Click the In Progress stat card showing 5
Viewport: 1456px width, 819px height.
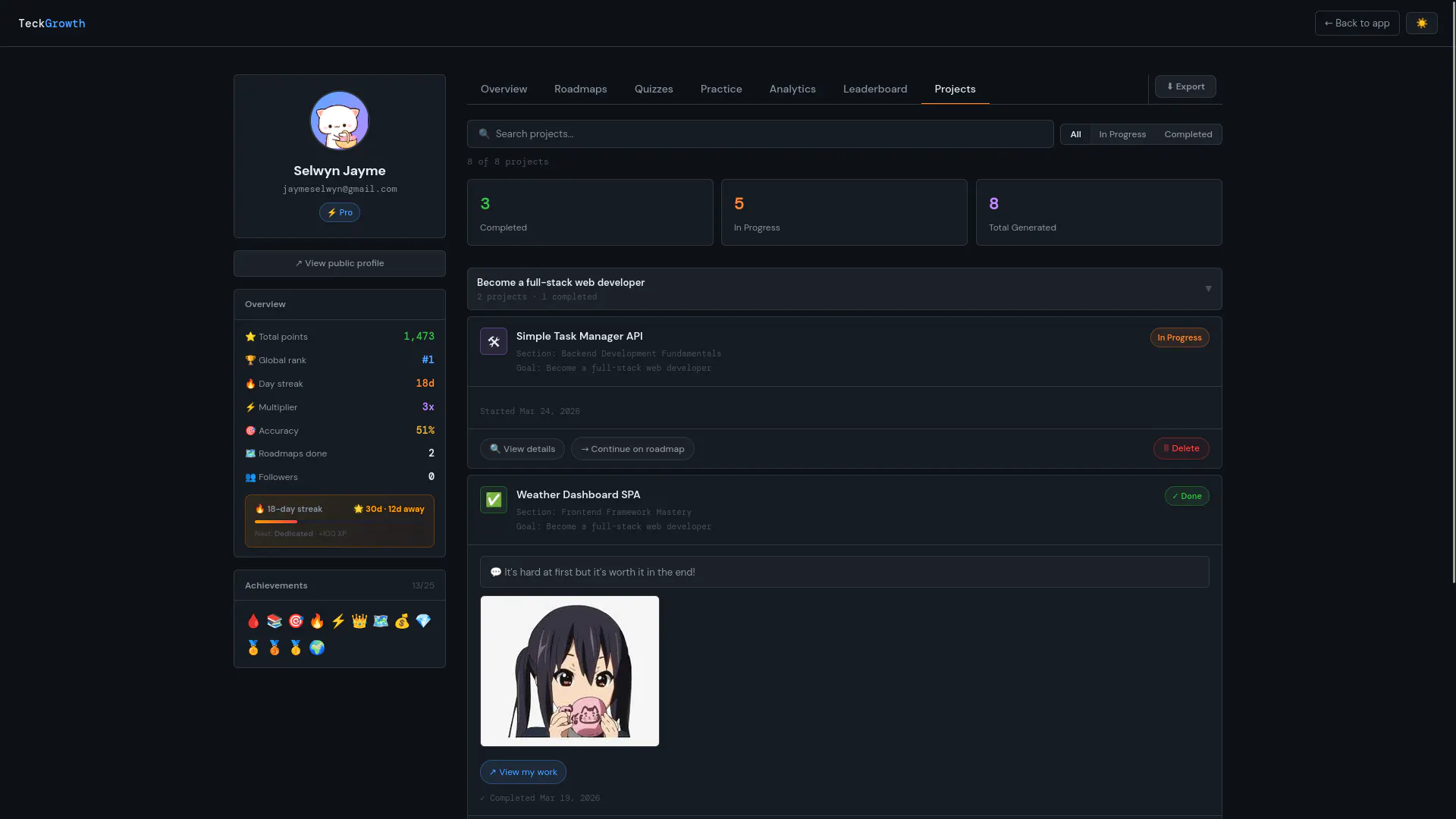point(844,212)
